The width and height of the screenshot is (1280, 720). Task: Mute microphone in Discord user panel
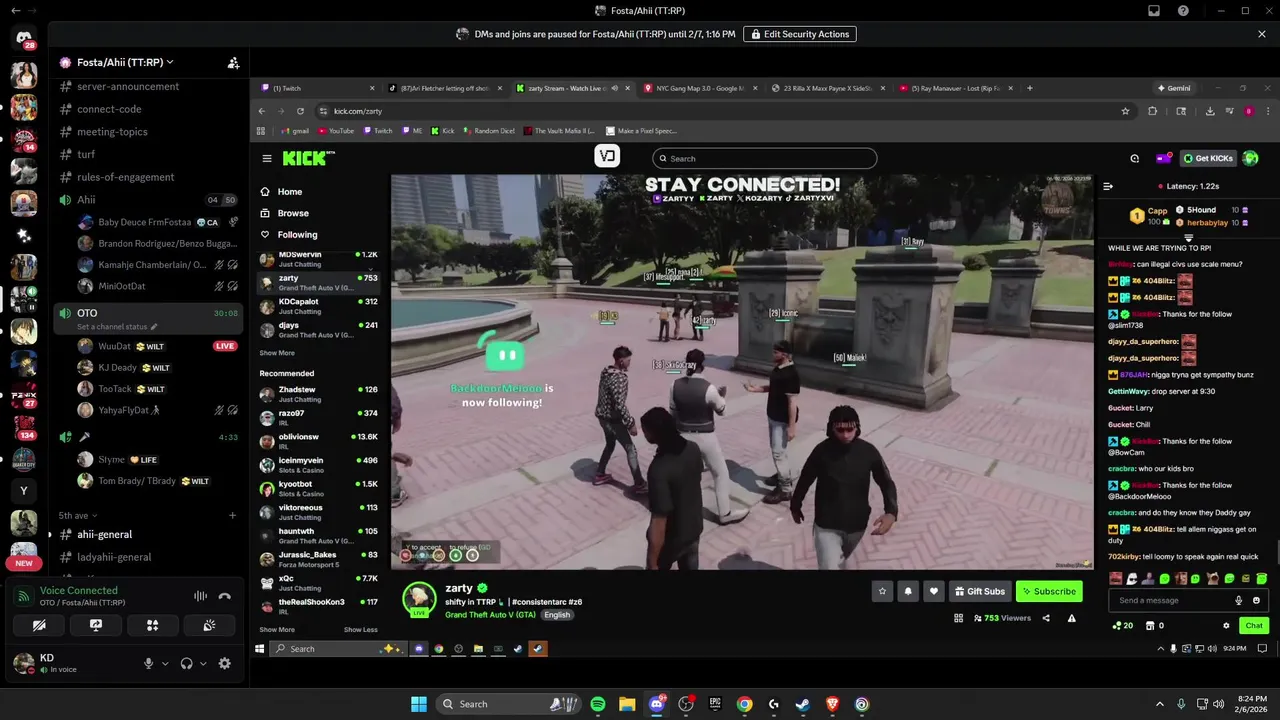point(148,663)
